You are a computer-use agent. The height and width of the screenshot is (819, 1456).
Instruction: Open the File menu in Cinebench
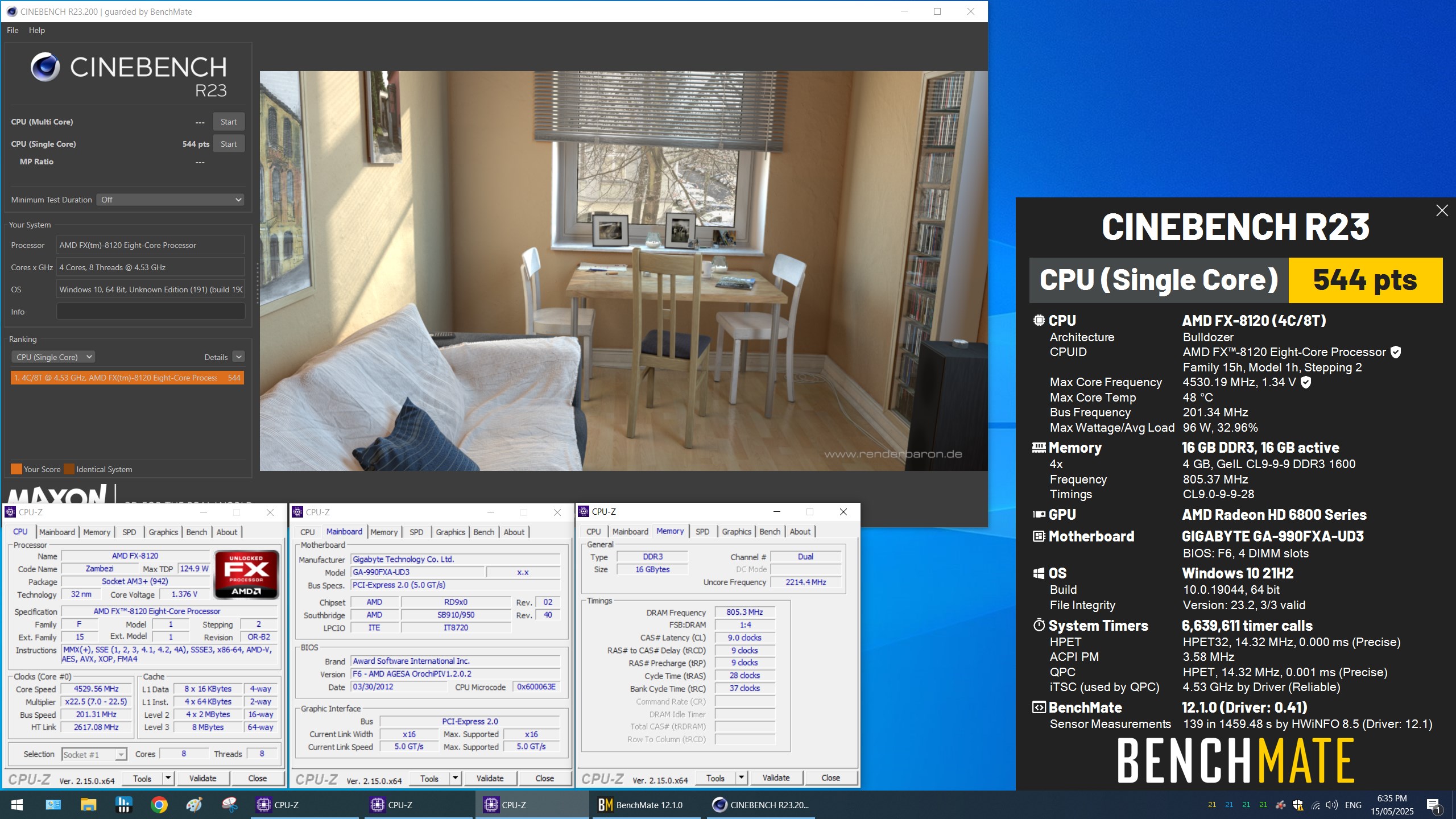pos(13,30)
